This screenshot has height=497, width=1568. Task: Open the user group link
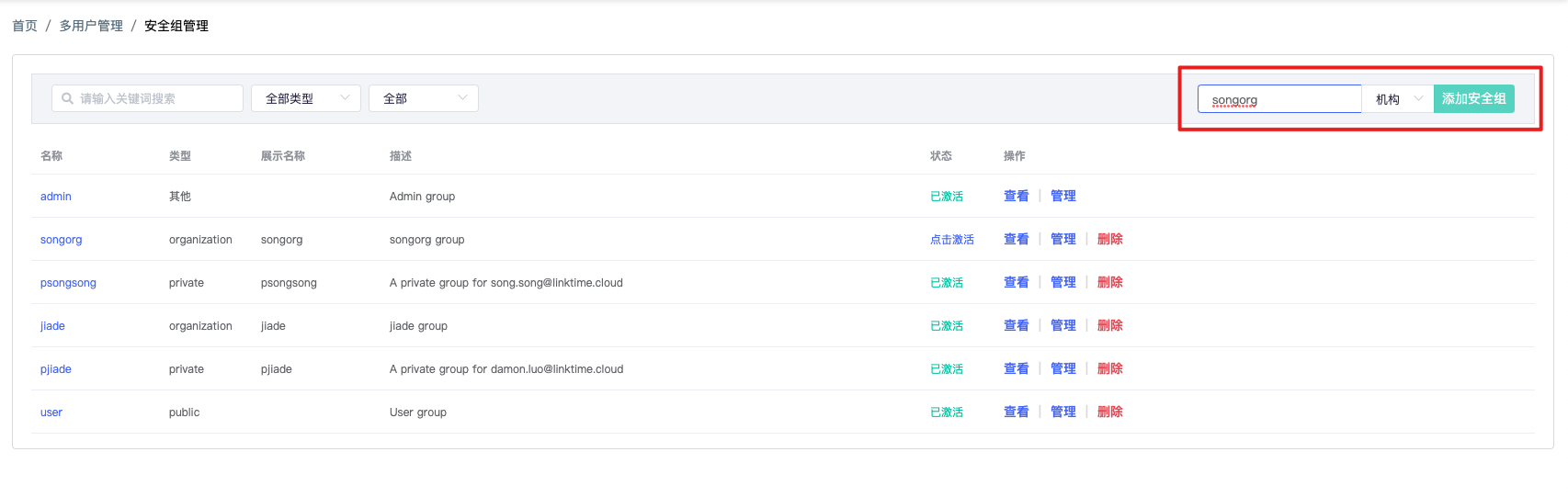(x=51, y=412)
